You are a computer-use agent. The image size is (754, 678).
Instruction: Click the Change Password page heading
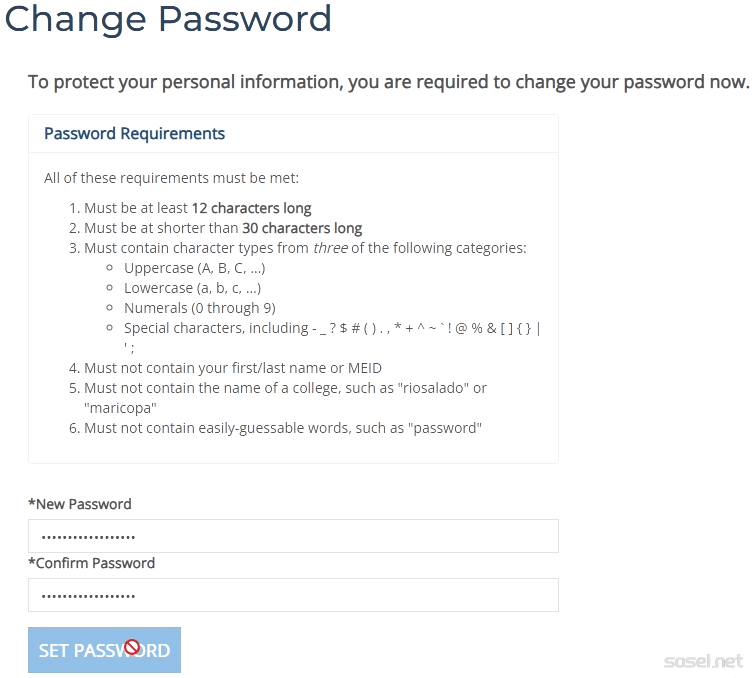click(x=168, y=19)
